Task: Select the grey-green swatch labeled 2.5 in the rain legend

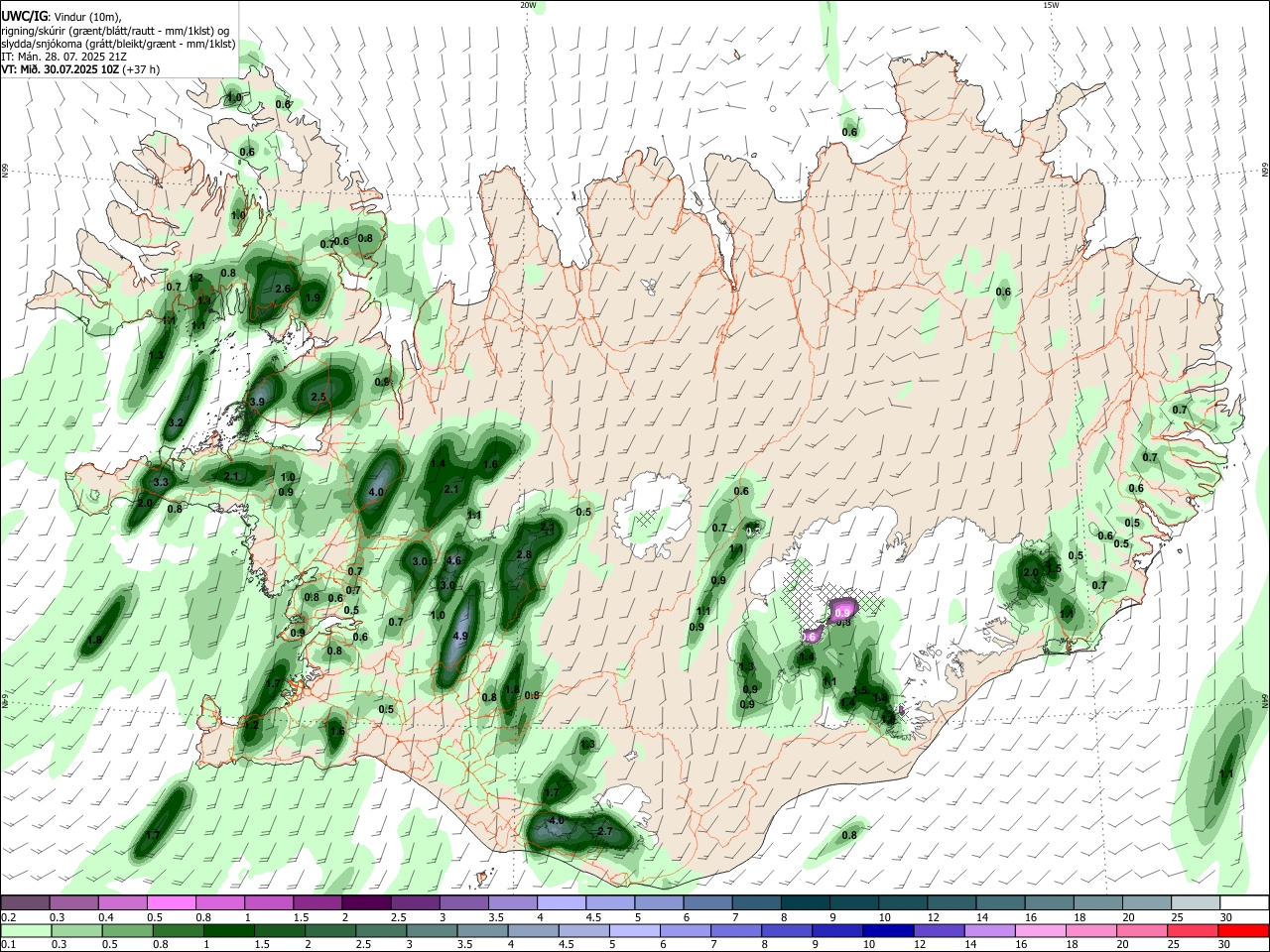Action: pyautogui.click(x=380, y=931)
